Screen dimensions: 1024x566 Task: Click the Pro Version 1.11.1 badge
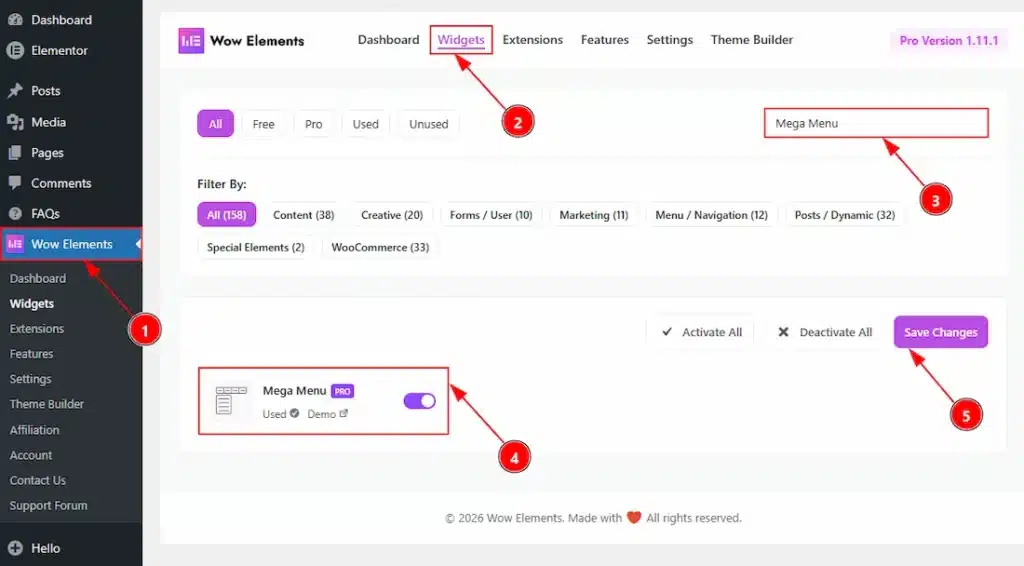949,40
